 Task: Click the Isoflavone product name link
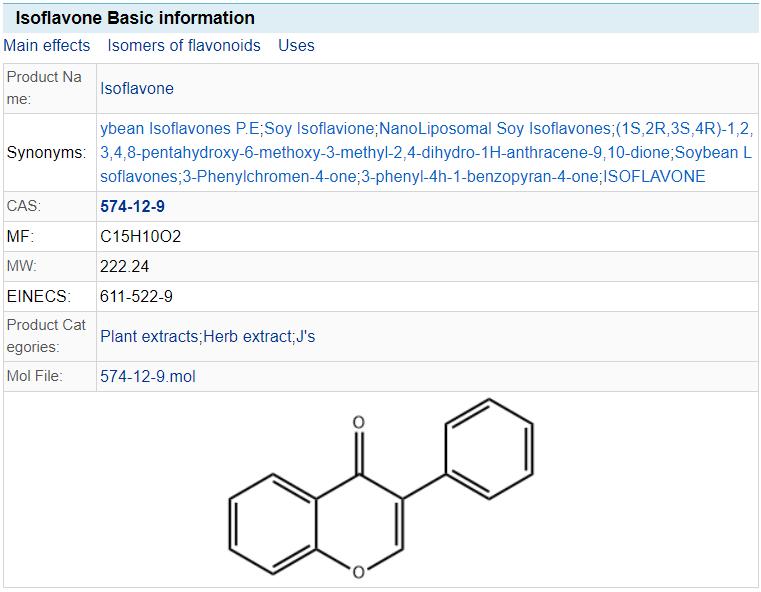137,88
